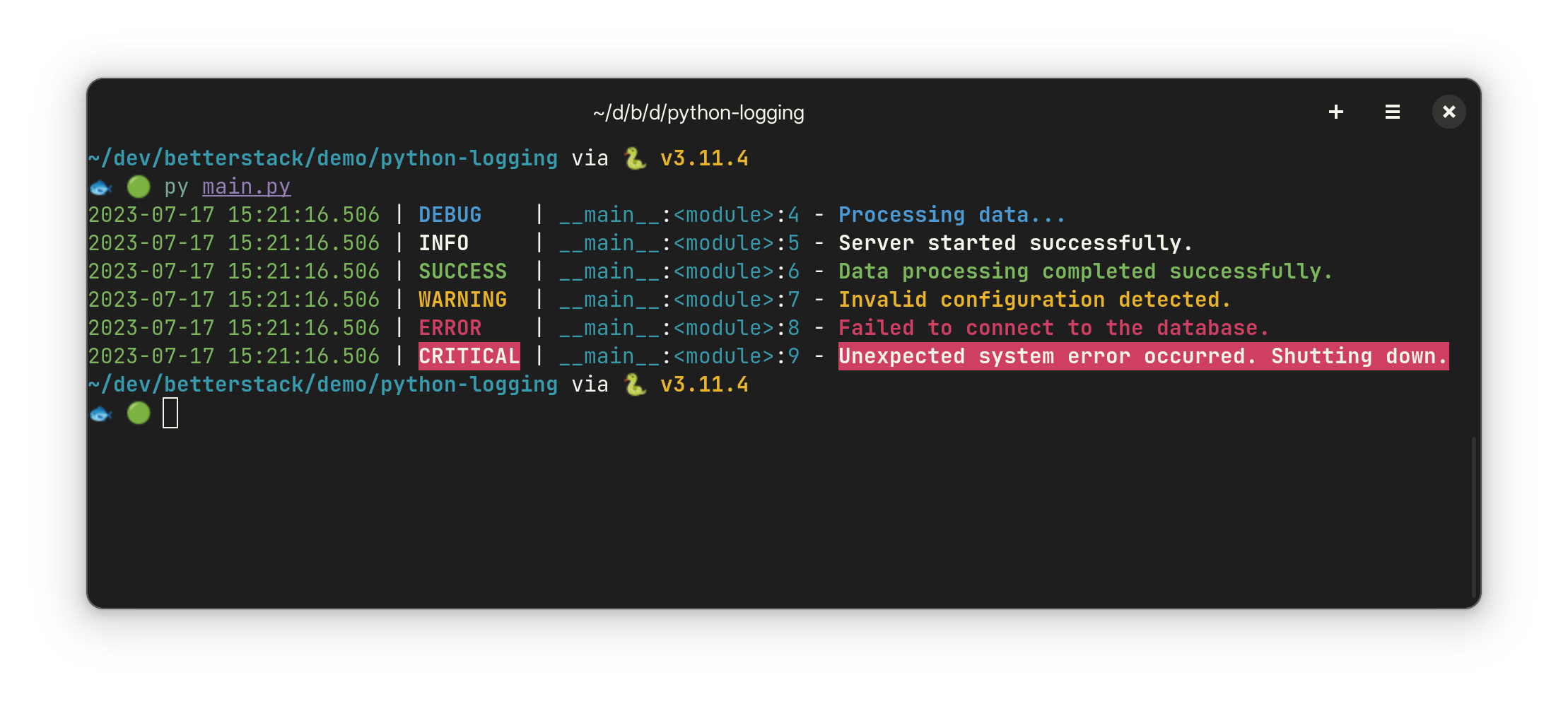Click 'Failed to connect to the database' text
Viewport: 1568px width, 704px height.
click(1053, 328)
